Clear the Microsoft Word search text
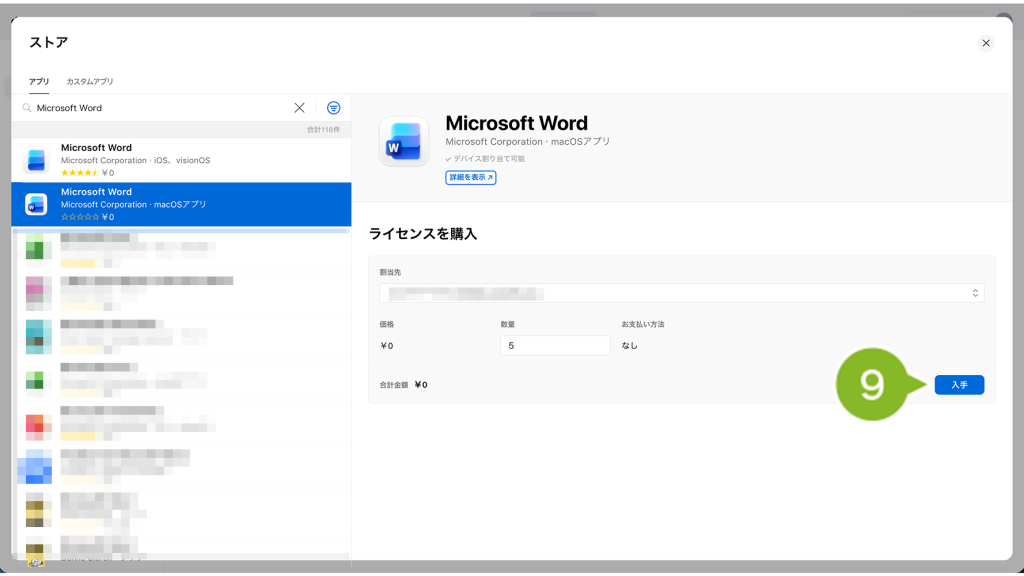 [299, 108]
